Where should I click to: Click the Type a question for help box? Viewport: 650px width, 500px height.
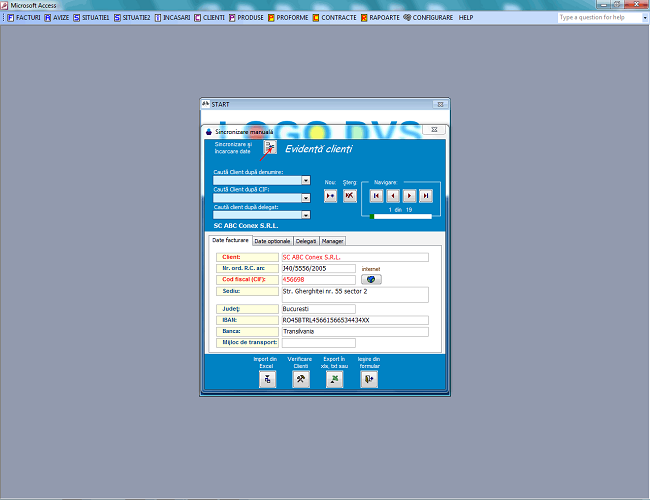600,17
